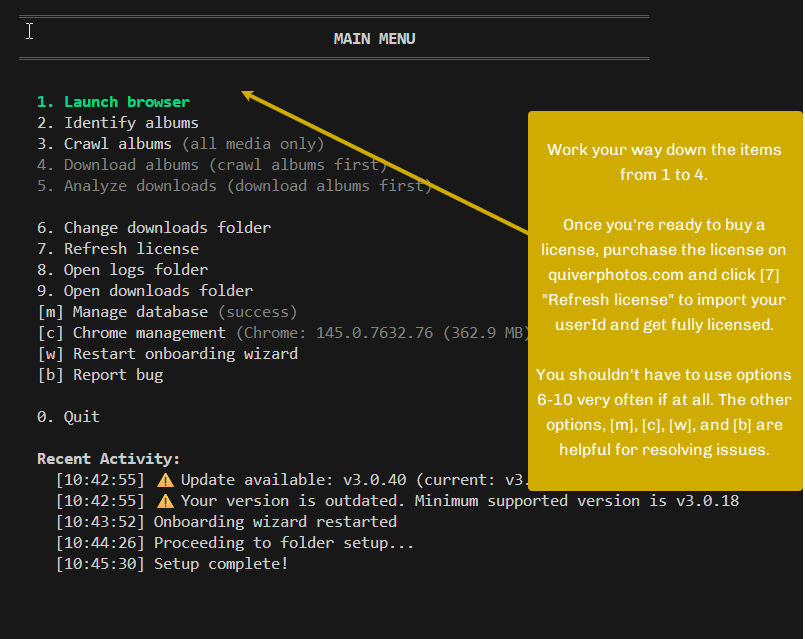Select "9. Open downloads folder"

pos(144,291)
